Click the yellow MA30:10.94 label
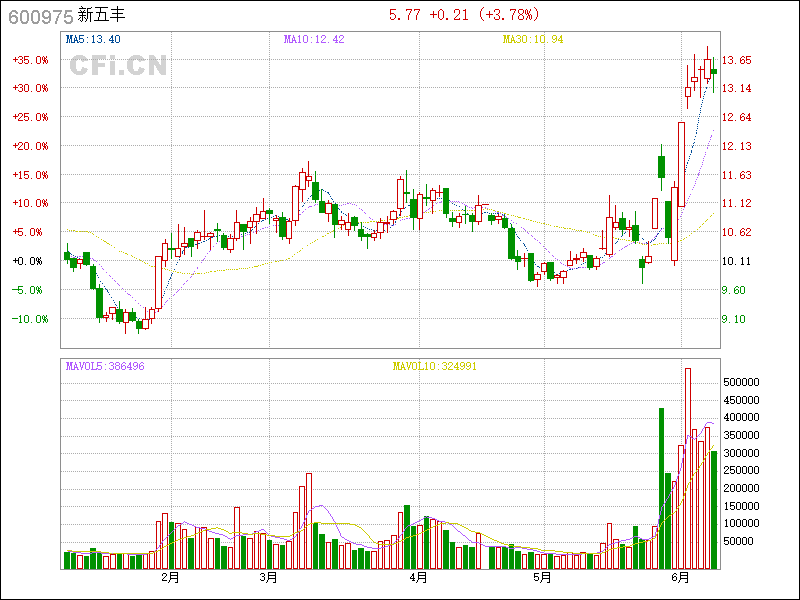Screen dimensions: 800x600 coord(532,39)
